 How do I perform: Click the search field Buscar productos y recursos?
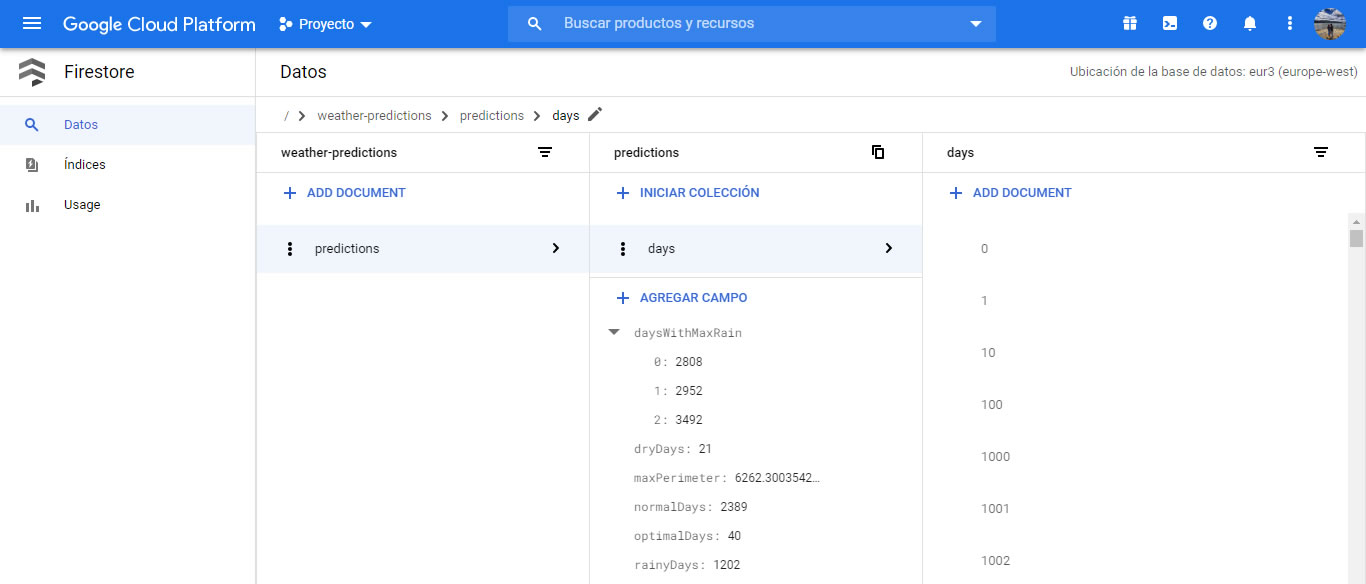(752, 23)
